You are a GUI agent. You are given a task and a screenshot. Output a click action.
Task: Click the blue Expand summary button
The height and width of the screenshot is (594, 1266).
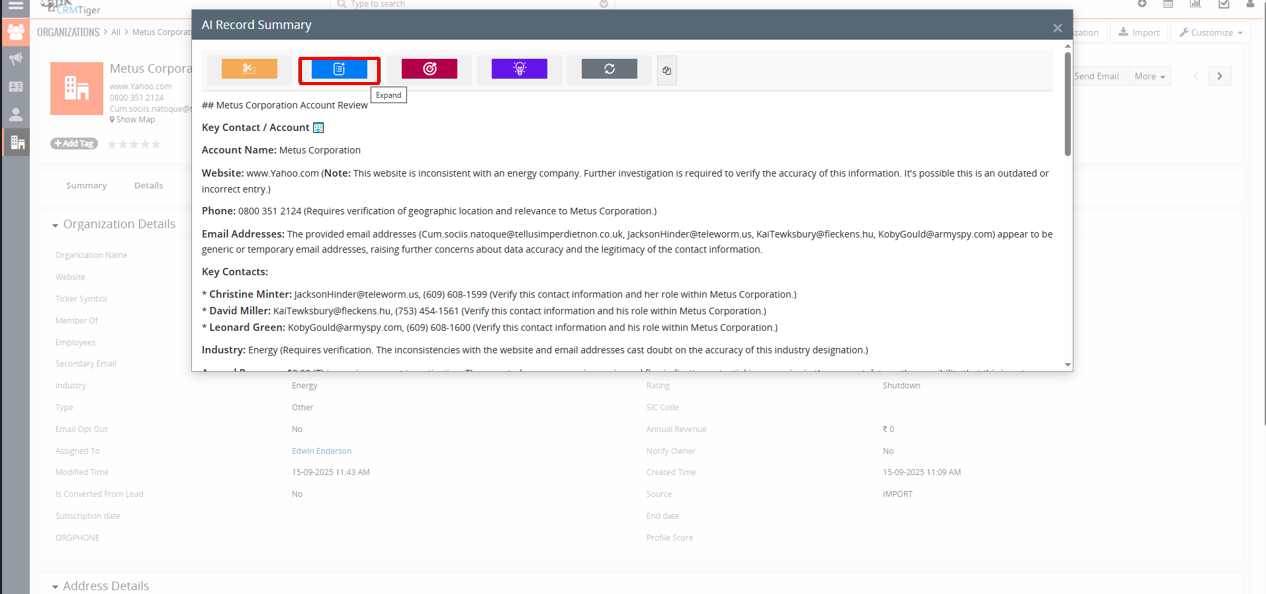(x=339, y=69)
